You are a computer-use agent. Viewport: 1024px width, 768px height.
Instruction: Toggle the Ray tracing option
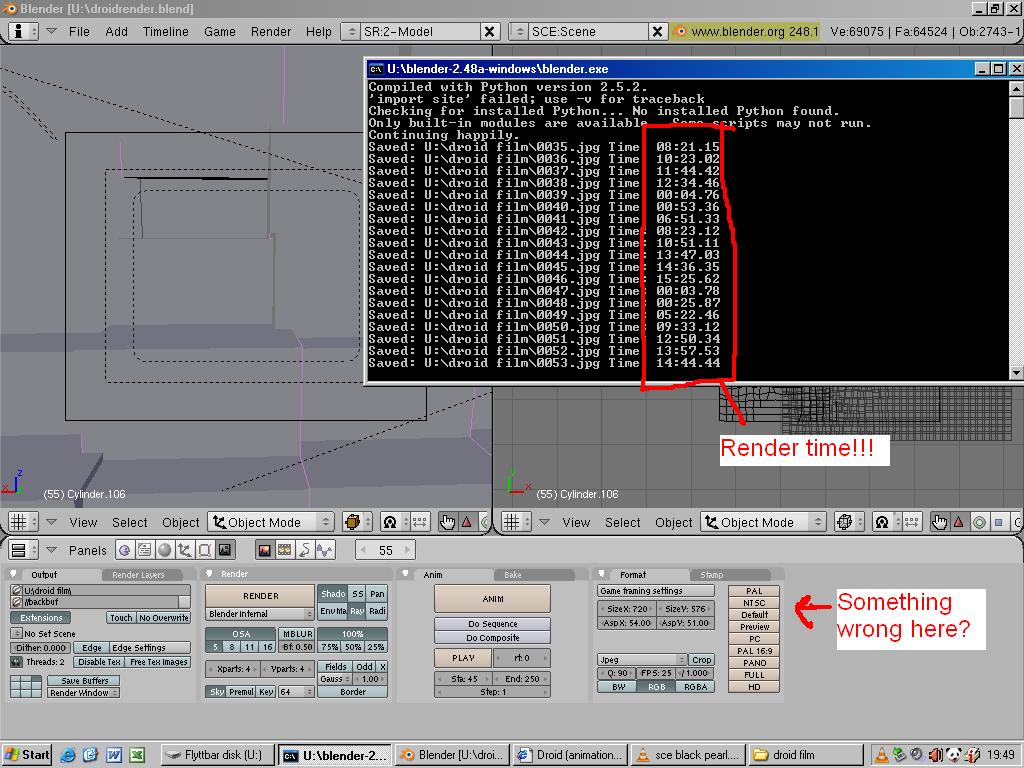pos(357,611)
